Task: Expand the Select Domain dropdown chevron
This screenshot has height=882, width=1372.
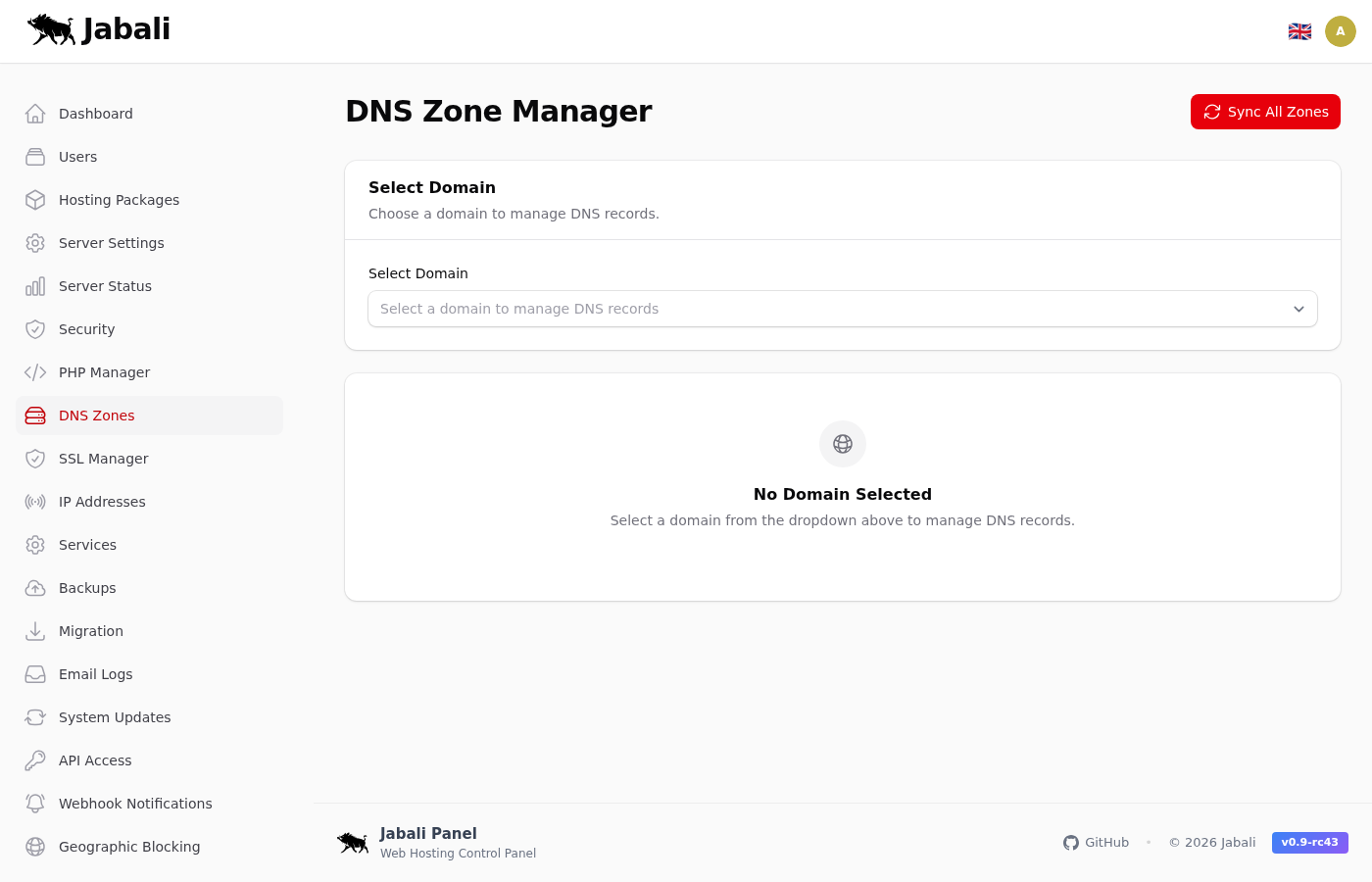Action: pos(1298,309)
